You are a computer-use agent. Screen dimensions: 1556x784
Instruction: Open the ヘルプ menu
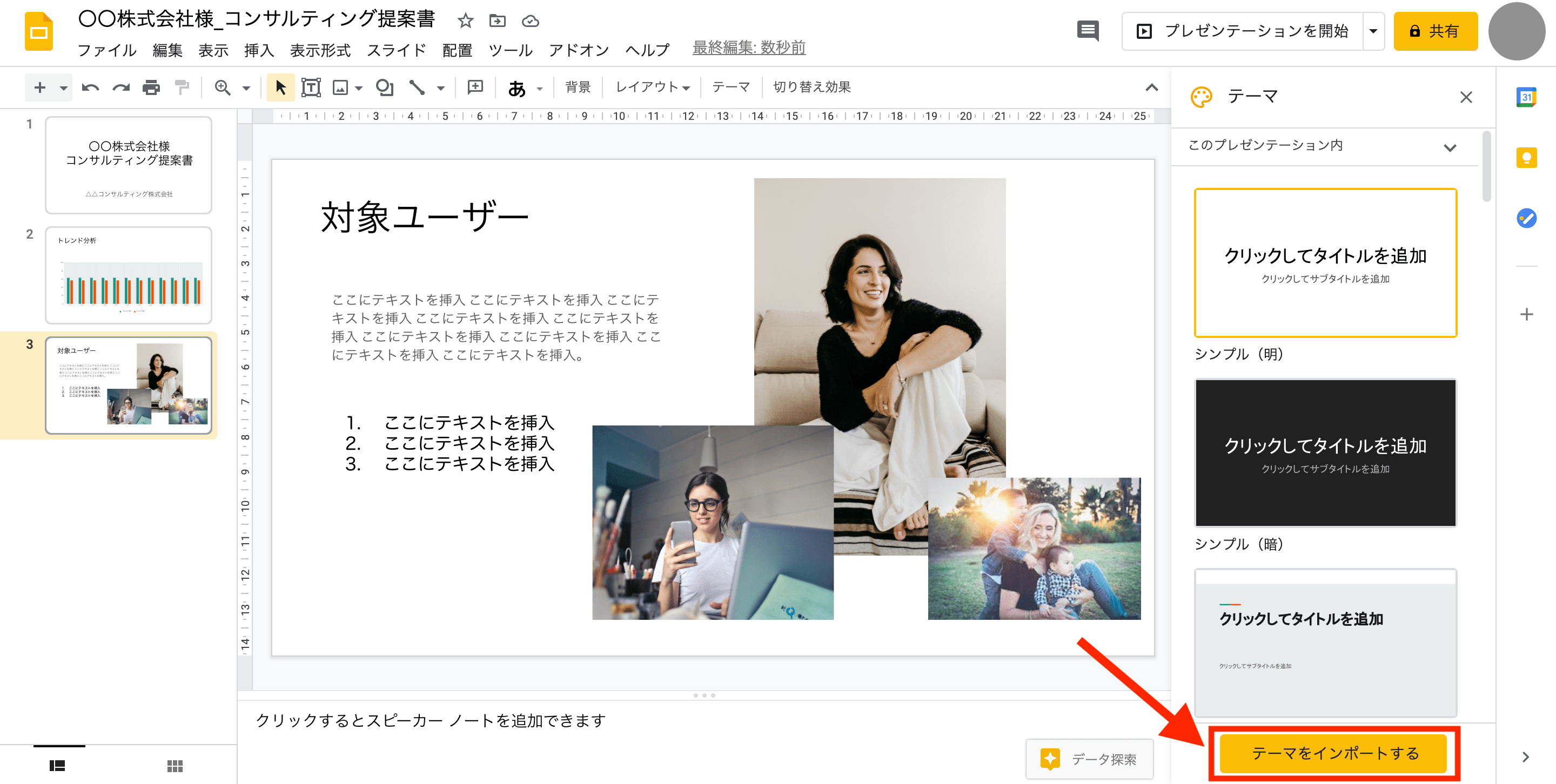pos(648,50)
